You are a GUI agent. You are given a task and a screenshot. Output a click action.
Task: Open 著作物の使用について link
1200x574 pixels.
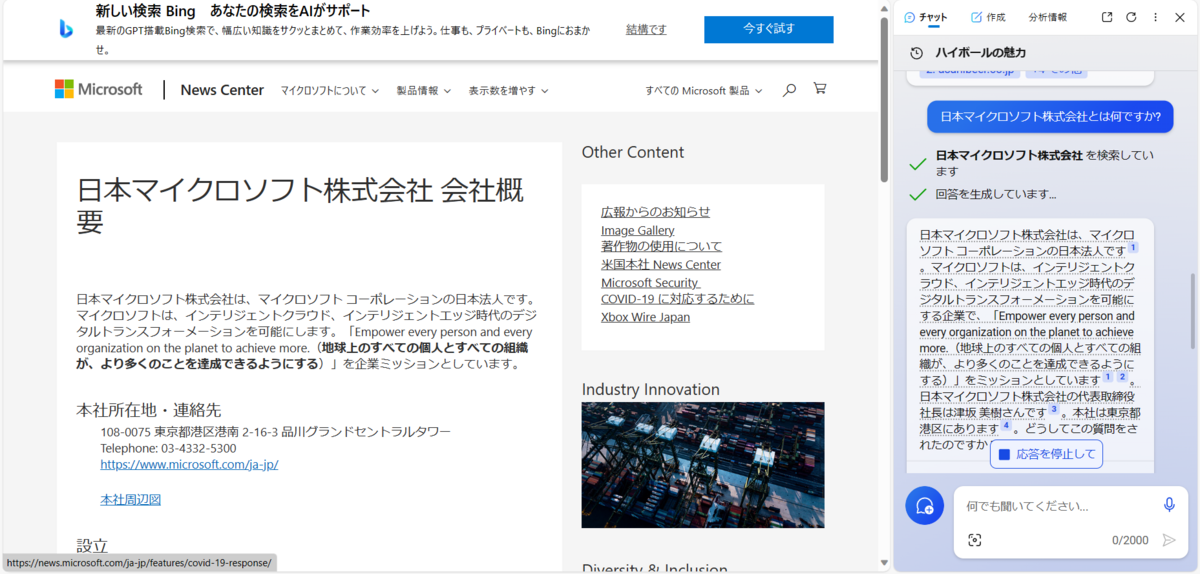[661, 246]
